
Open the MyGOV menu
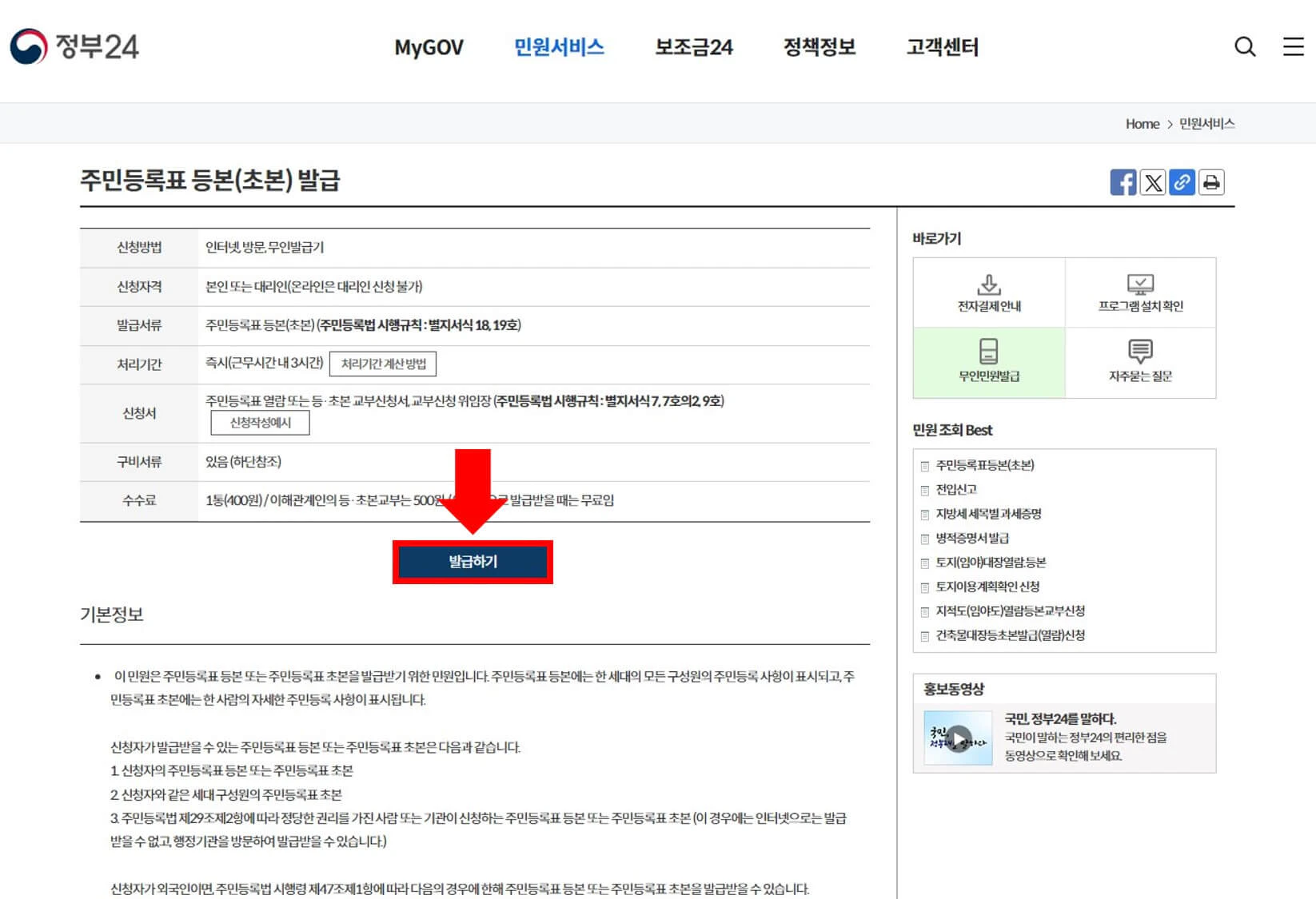tap(429, 47)
